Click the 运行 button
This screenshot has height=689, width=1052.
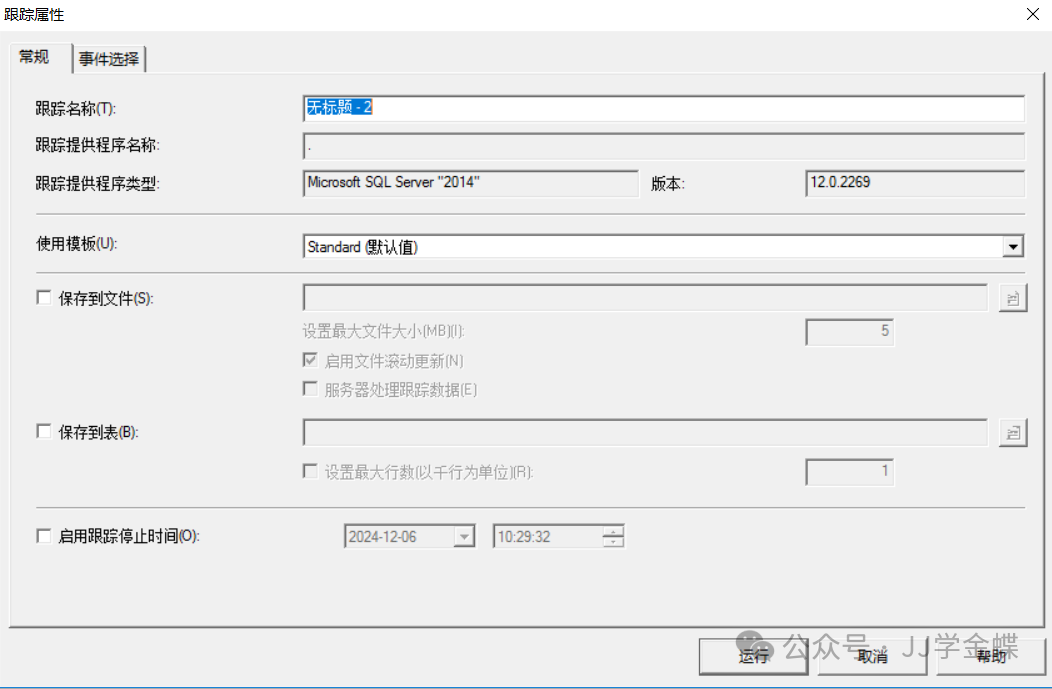coord(753,656)
